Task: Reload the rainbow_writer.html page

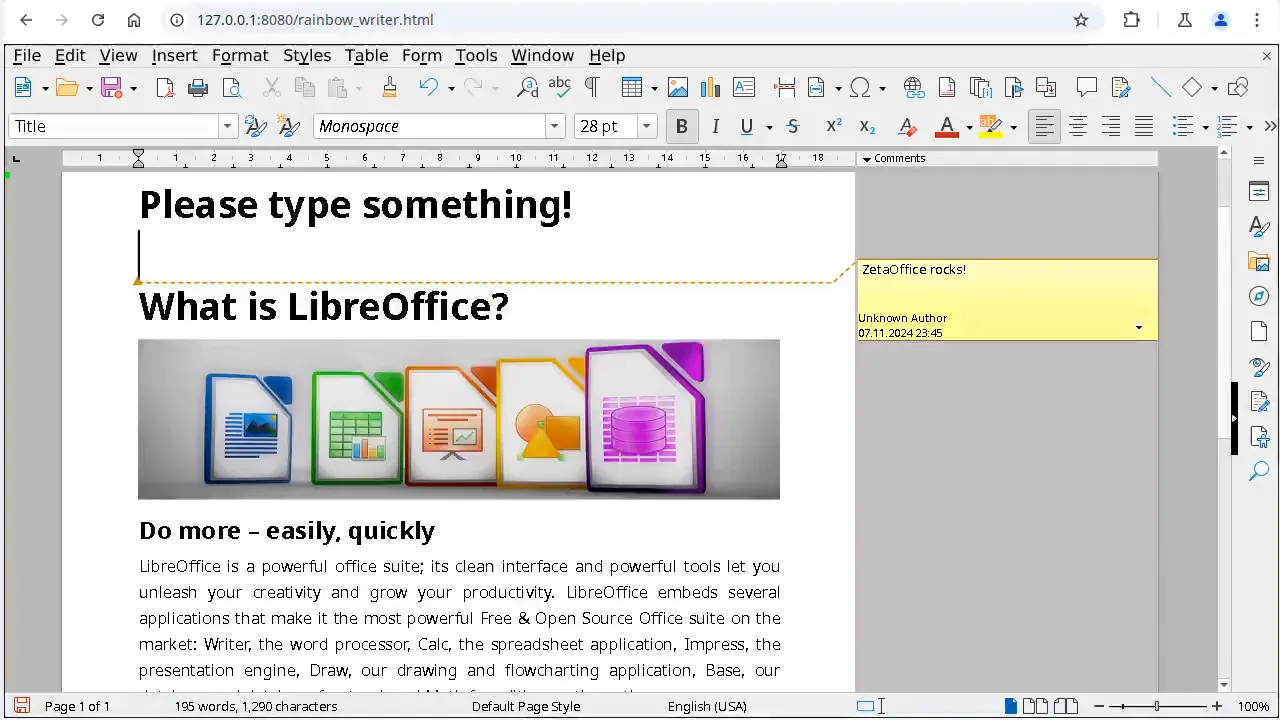Action: [98, 20]
